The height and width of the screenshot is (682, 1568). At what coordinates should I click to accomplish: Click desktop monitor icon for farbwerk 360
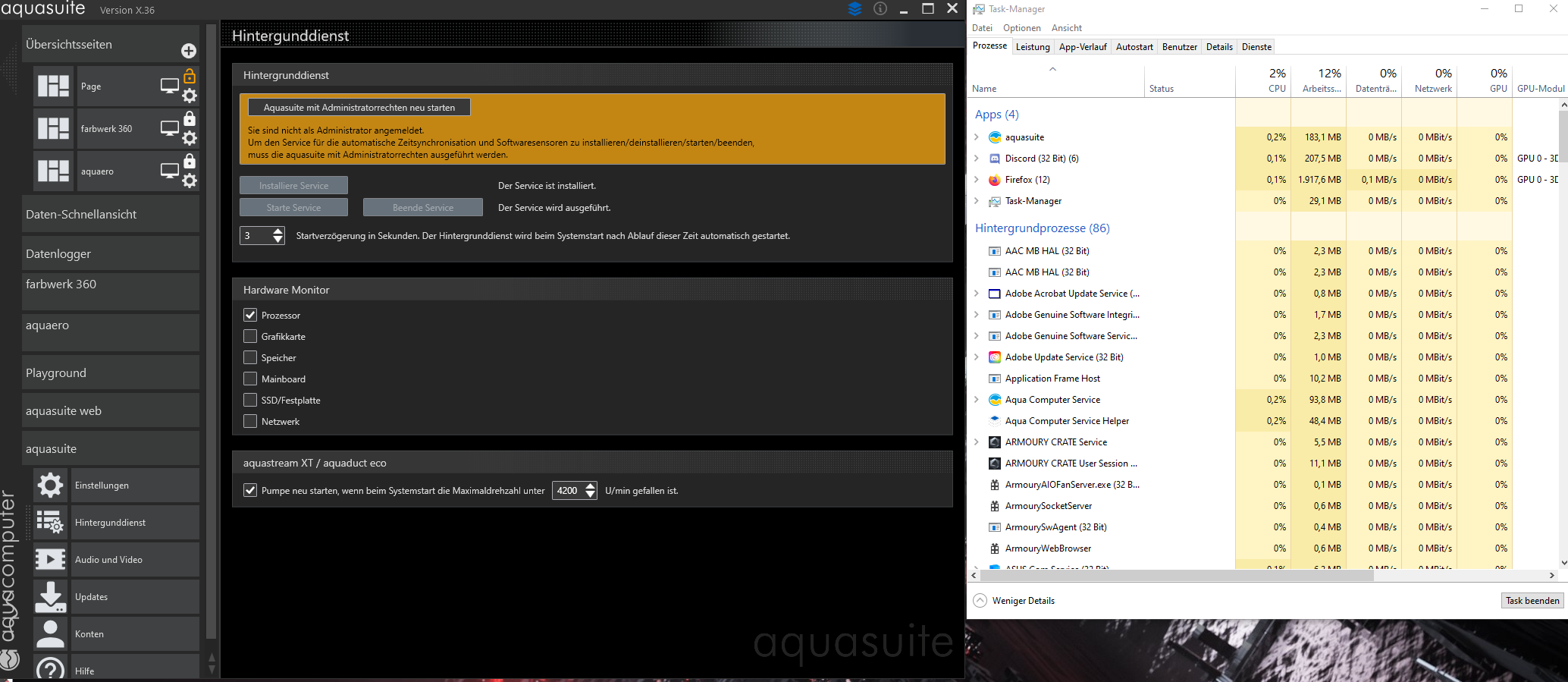point(170,128)
